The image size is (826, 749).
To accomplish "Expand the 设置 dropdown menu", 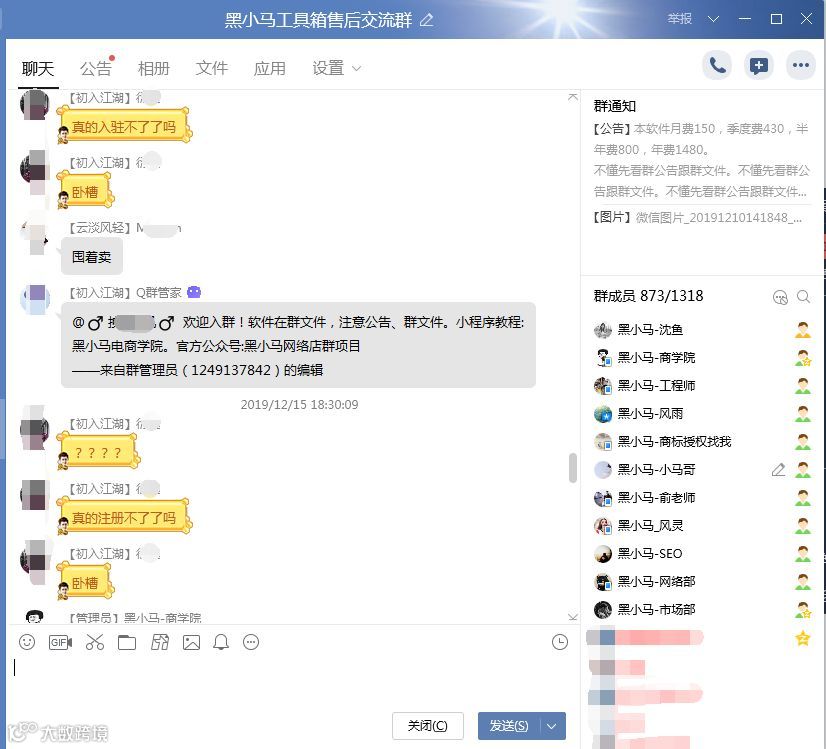I will click(x=336, y=68).
